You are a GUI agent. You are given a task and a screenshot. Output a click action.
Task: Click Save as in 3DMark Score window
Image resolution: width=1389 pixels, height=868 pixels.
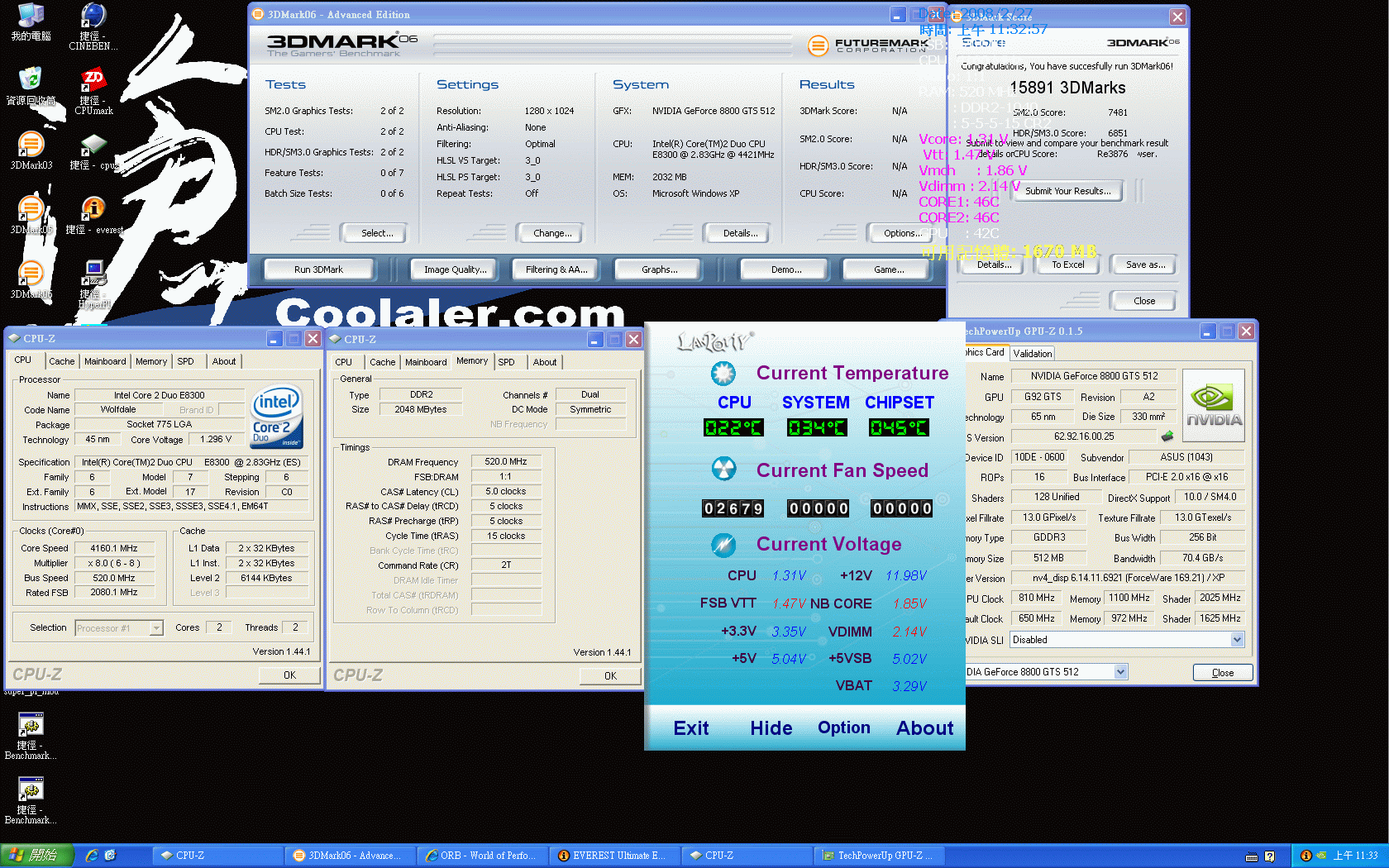click(1145, 265)
